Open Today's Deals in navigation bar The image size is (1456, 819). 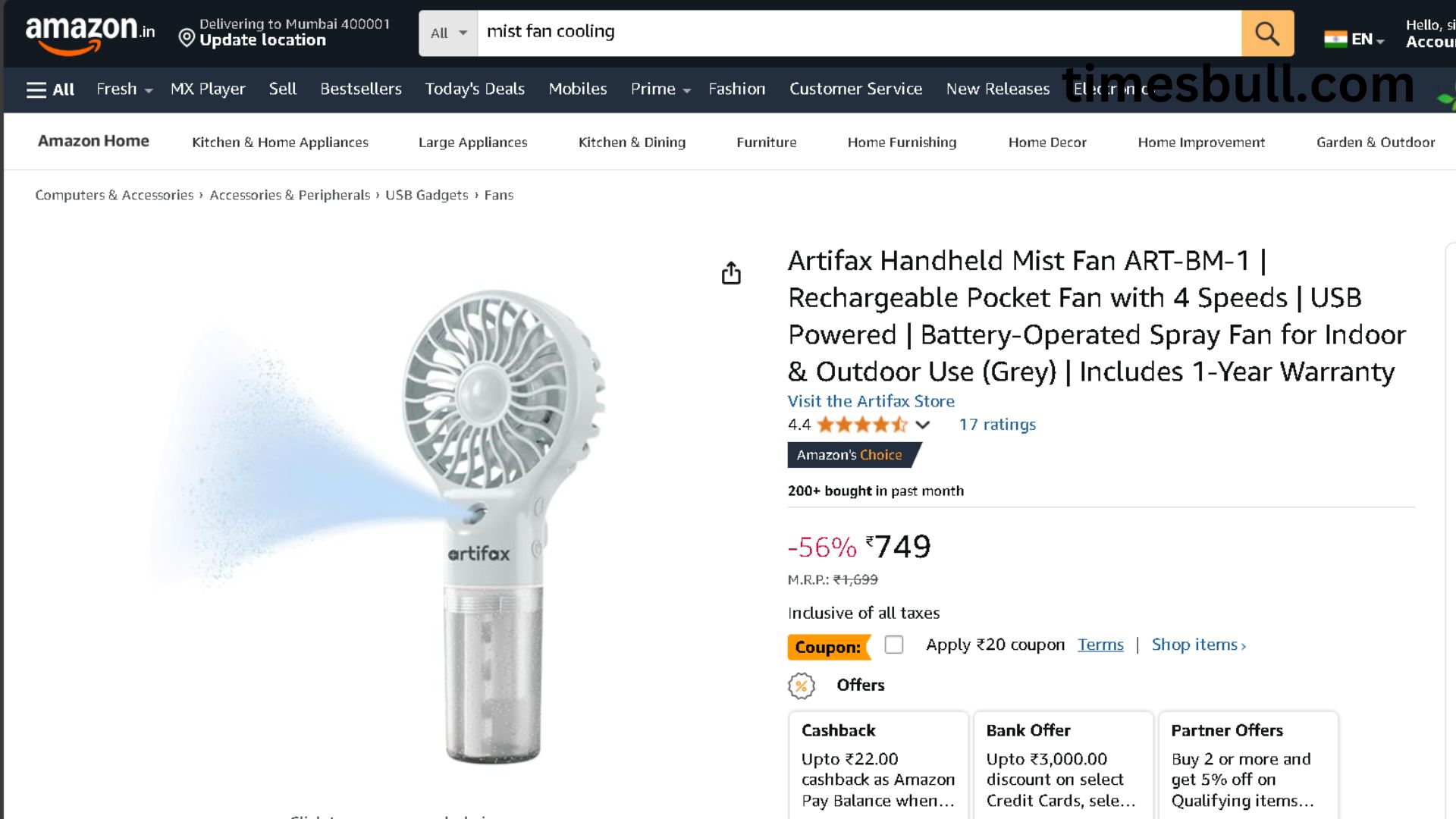475,89
